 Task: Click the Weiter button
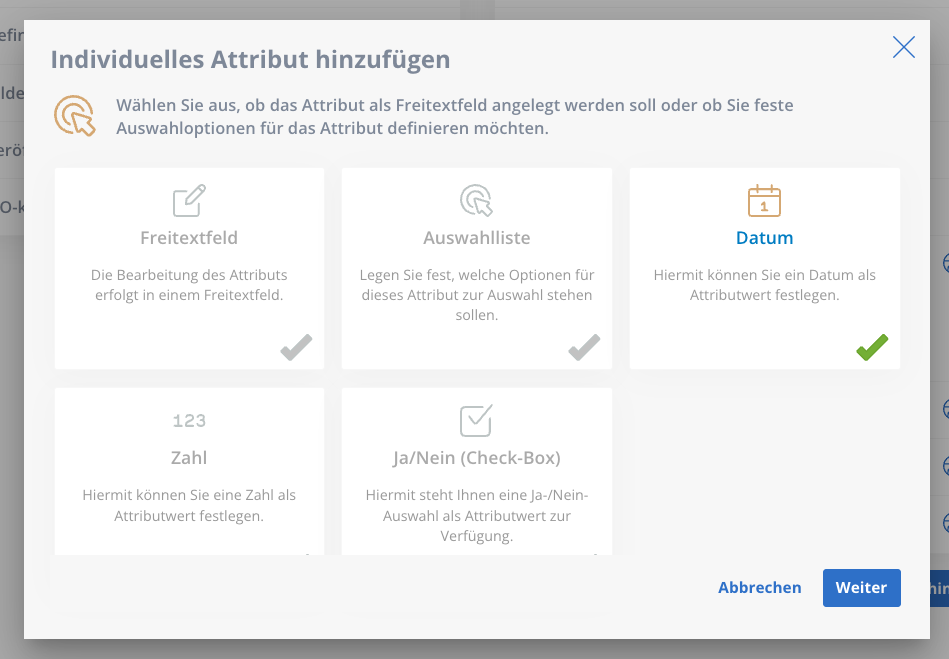coord(861,588)
